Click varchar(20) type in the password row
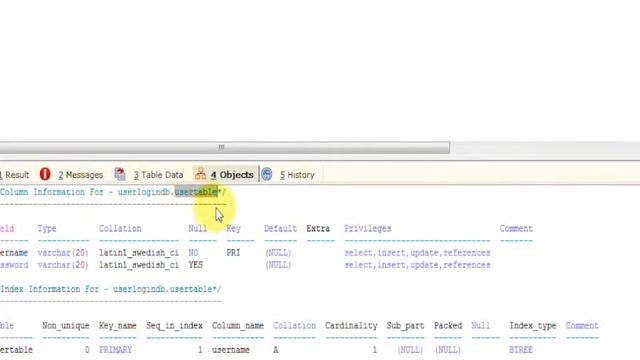 63,265
